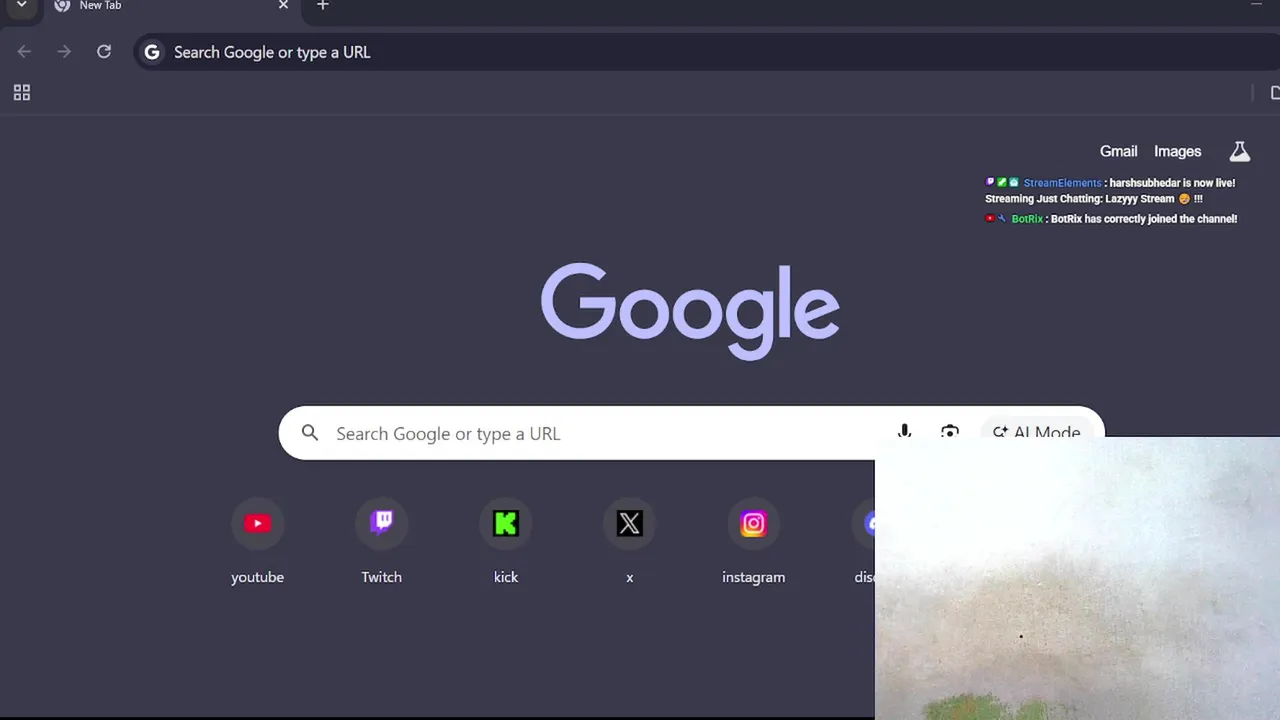Open the Twitch shortcut
Image resolution: width=1280 pixels, height=720 pixels.
381,523
